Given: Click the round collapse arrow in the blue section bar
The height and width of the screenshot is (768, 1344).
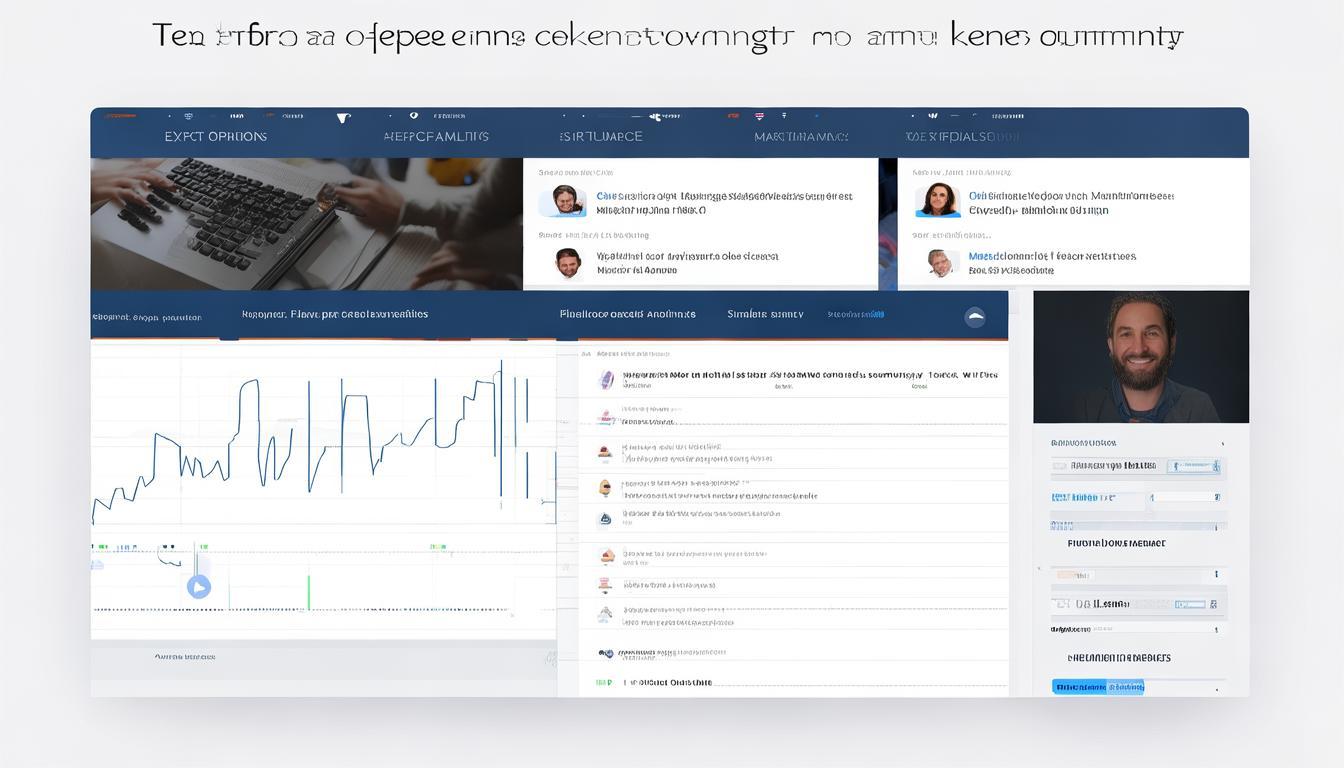Looking at the screenshot, I should pyautogui.click(x=974, y=317).
